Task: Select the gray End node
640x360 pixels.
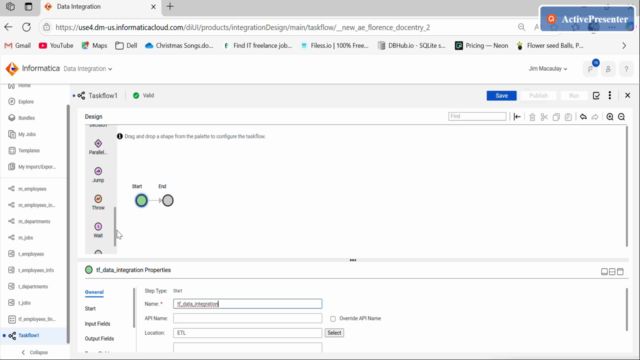Action: [x=168, y=200]
